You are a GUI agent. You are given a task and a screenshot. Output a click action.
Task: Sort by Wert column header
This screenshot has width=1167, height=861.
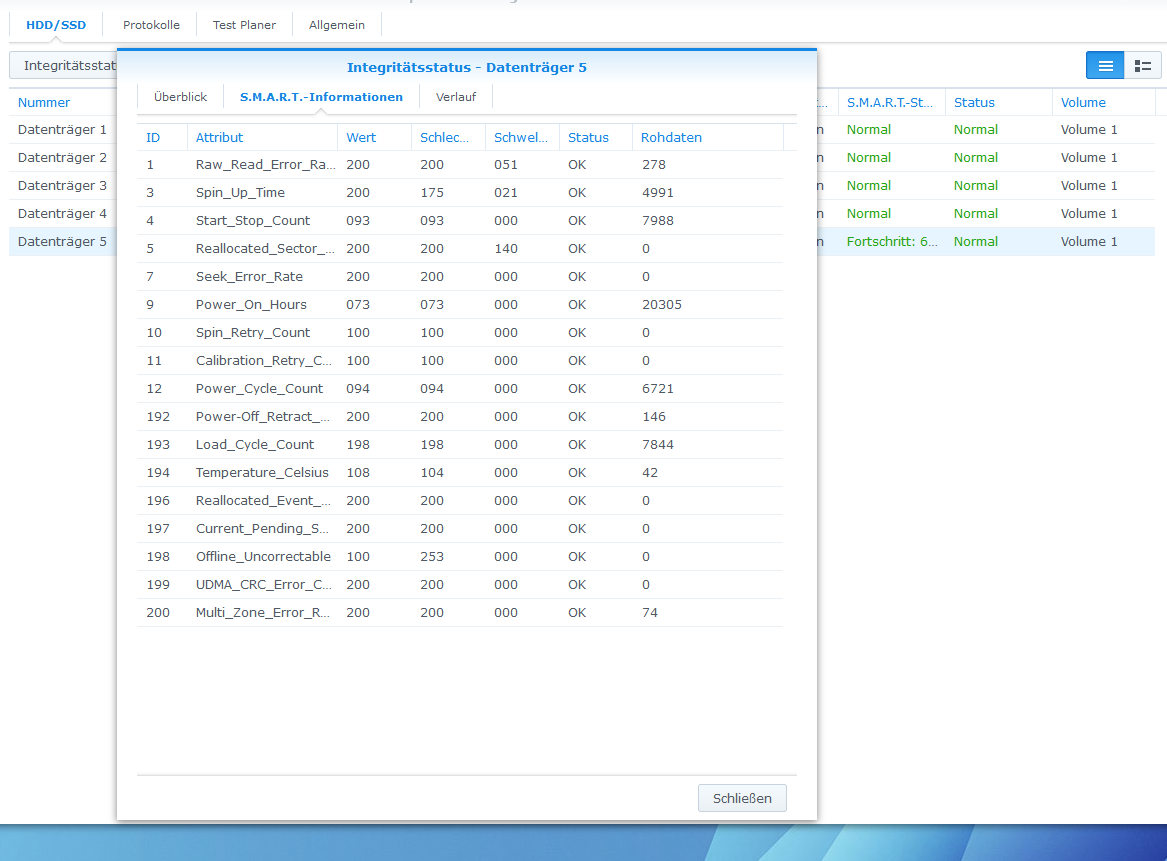coord(374,137)
